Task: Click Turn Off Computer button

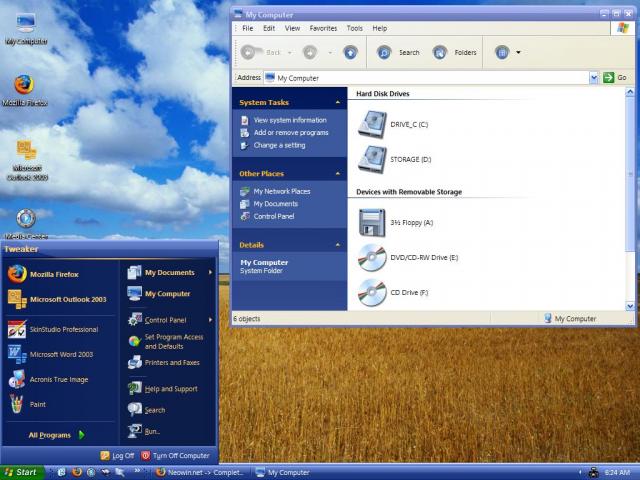Action: [x=175, y=456]
